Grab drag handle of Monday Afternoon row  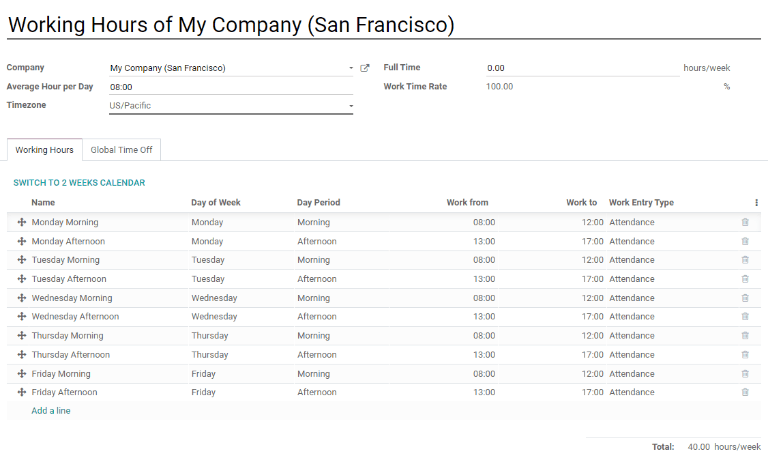point(22,241)
